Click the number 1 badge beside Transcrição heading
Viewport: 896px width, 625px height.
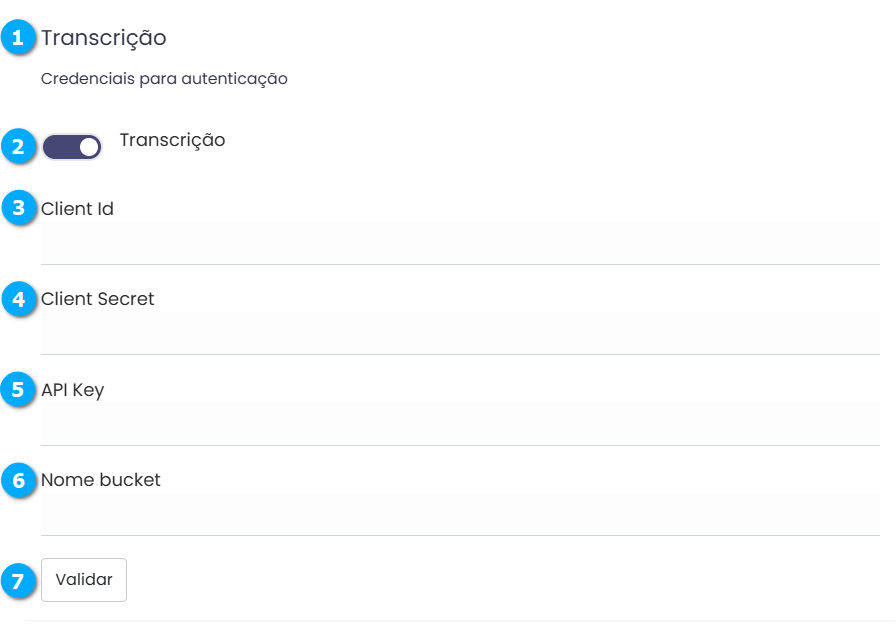[x=17, y=39]
